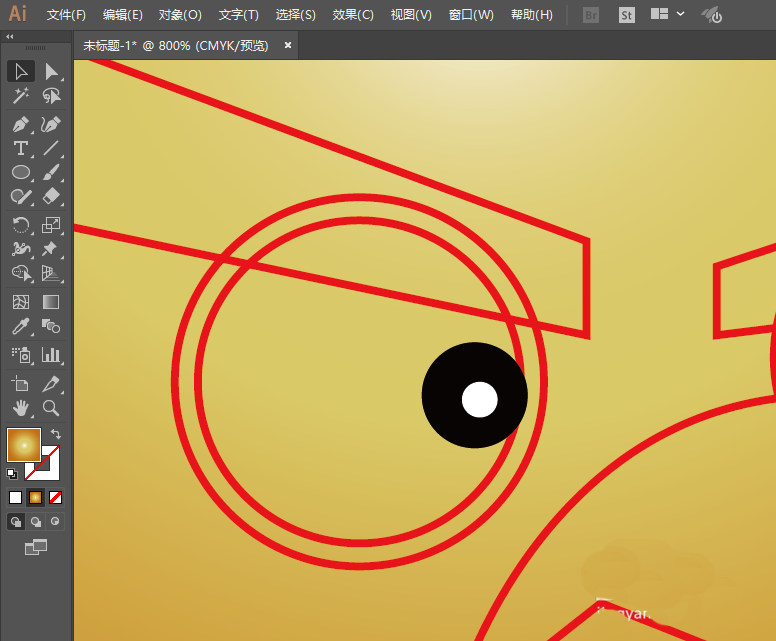The image size is (776, 641).
Task: Select the Width/Warp tool
Action: click(x=21, y=249)
